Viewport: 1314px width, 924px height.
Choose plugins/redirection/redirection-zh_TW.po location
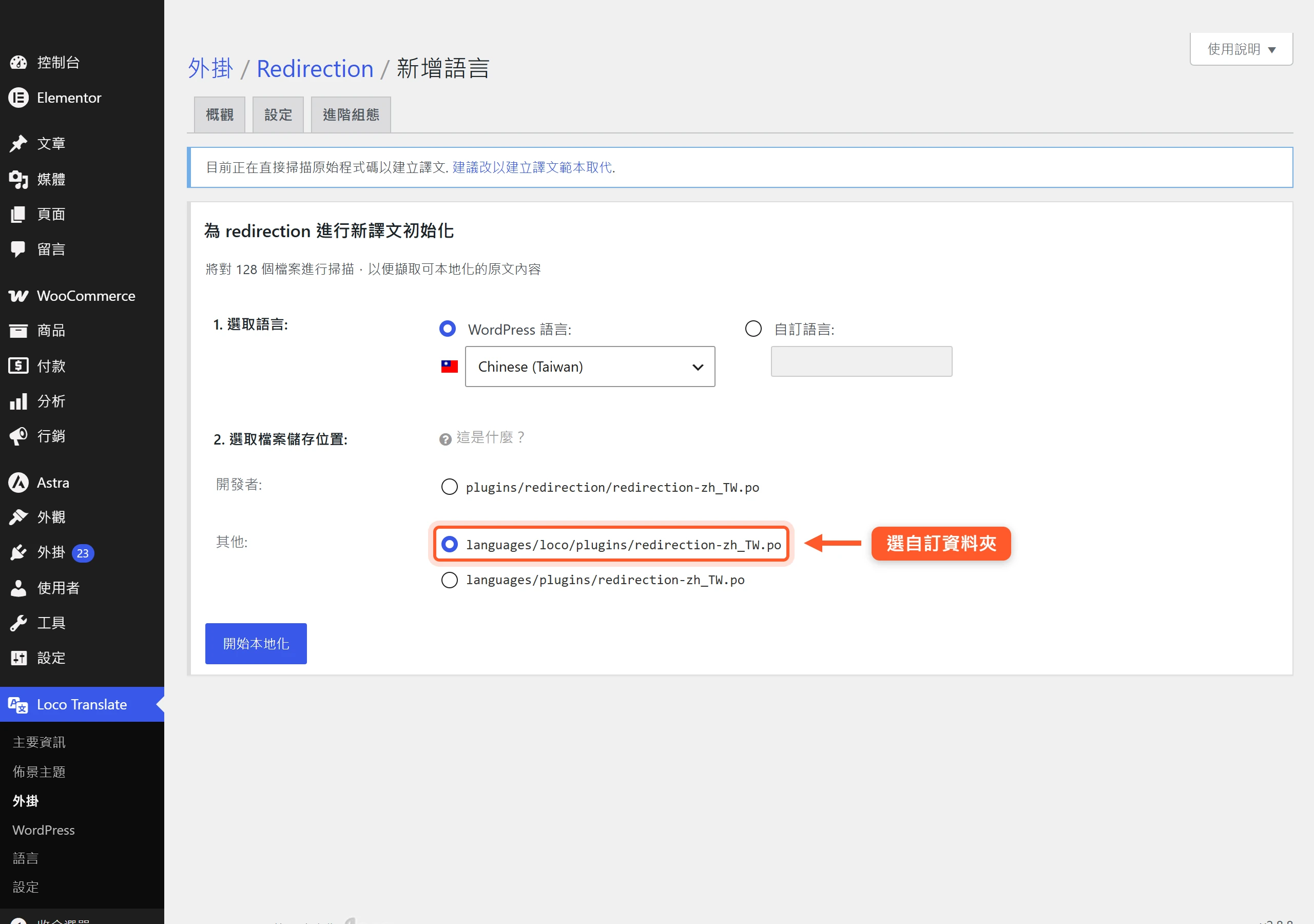pos(449,487)
